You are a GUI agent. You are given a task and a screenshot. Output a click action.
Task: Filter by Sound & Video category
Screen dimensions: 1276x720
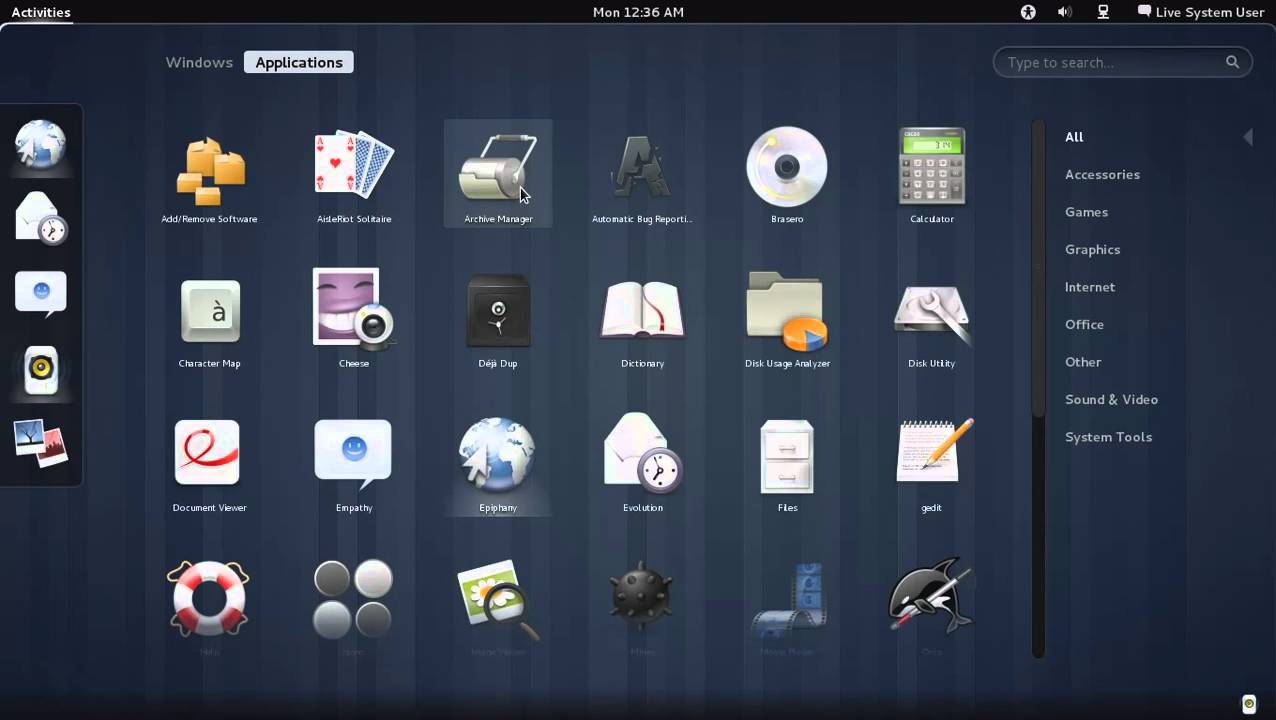coord(1111,399)
